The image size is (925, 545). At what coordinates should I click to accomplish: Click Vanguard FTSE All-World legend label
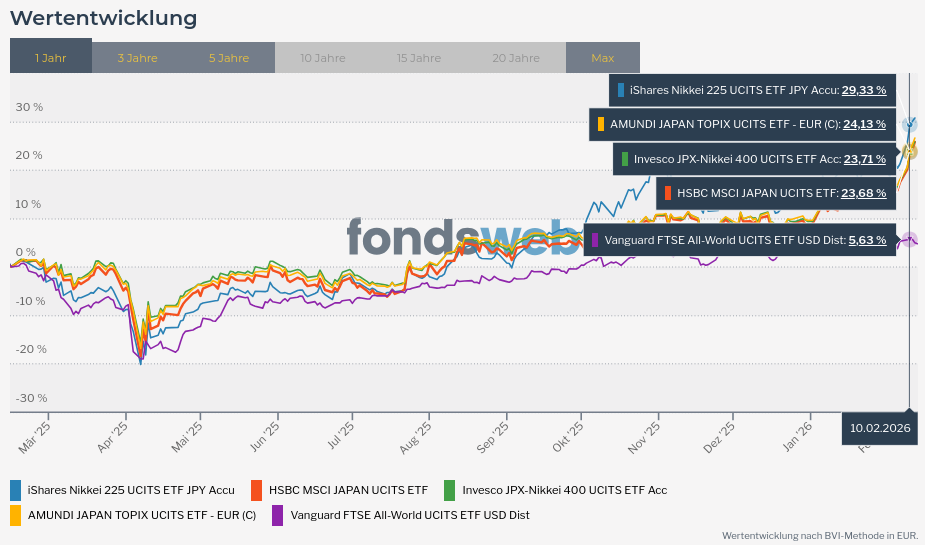[410, 515]
